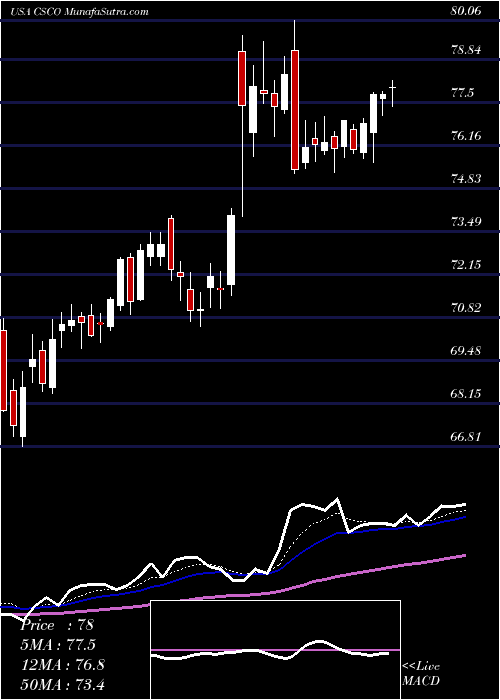
Task: Click the 66.81 price axis label
Action: pos(466,436)
